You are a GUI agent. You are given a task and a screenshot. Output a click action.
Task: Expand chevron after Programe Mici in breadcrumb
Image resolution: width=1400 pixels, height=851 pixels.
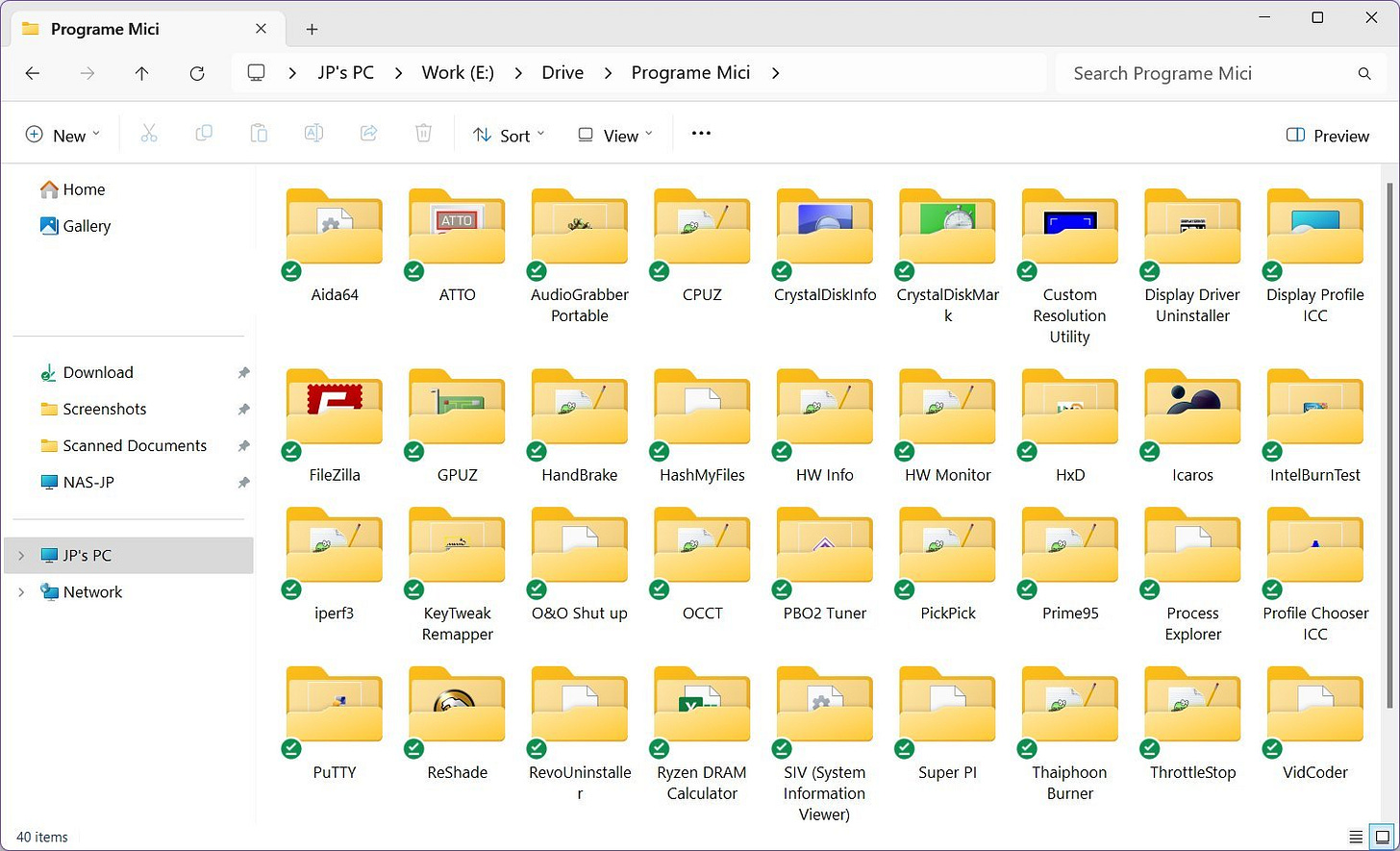click(776, 73)
